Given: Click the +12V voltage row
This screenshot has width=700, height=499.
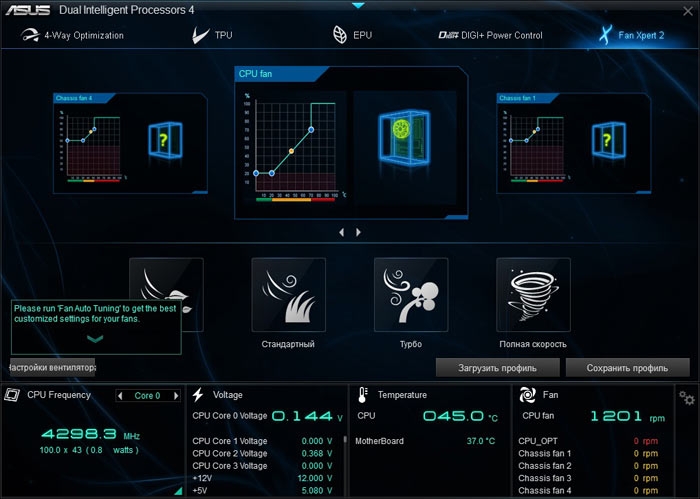Looking at the screenshot, I should point(262,478).
